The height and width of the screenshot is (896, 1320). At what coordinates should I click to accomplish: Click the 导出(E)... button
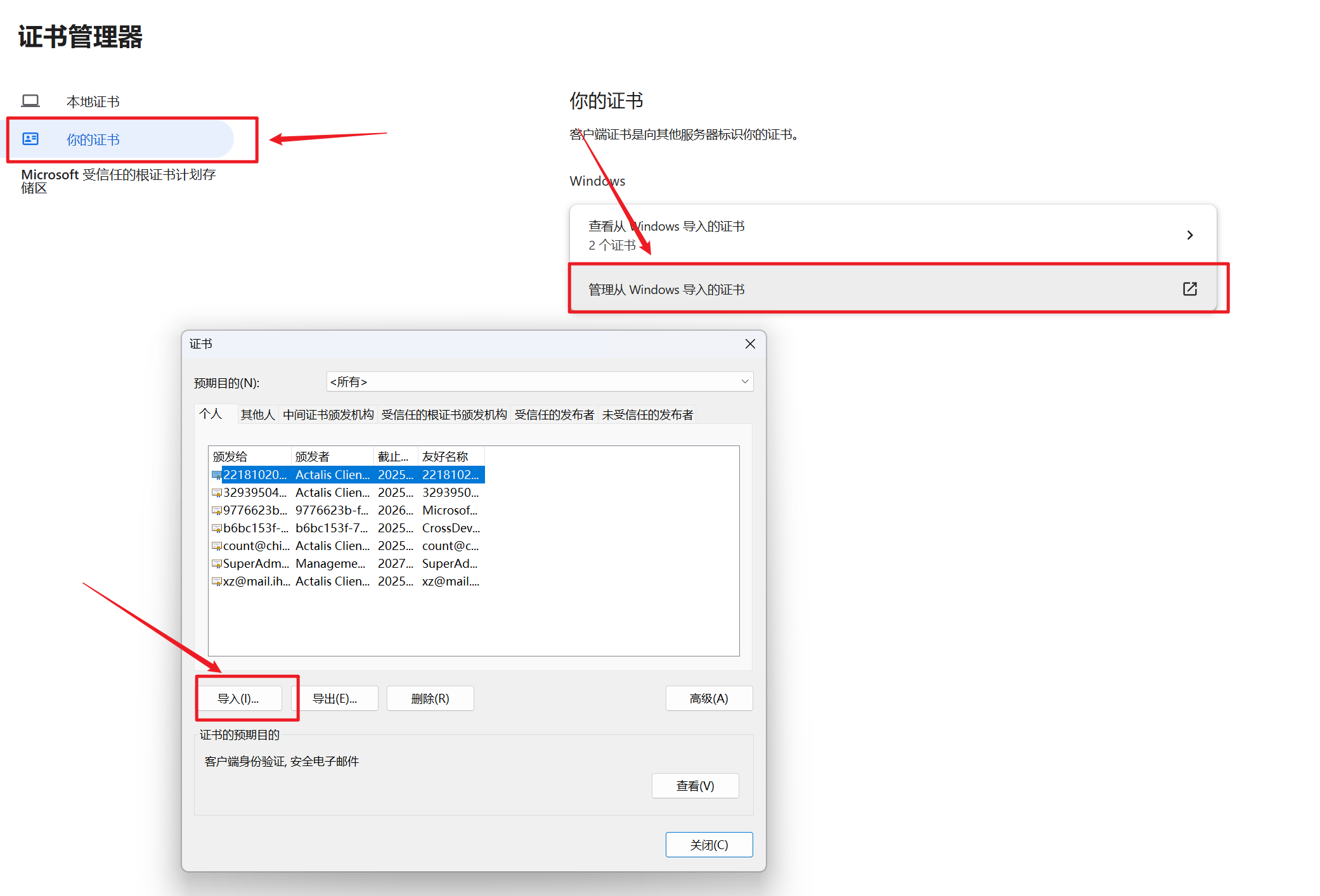click(335, 698)
